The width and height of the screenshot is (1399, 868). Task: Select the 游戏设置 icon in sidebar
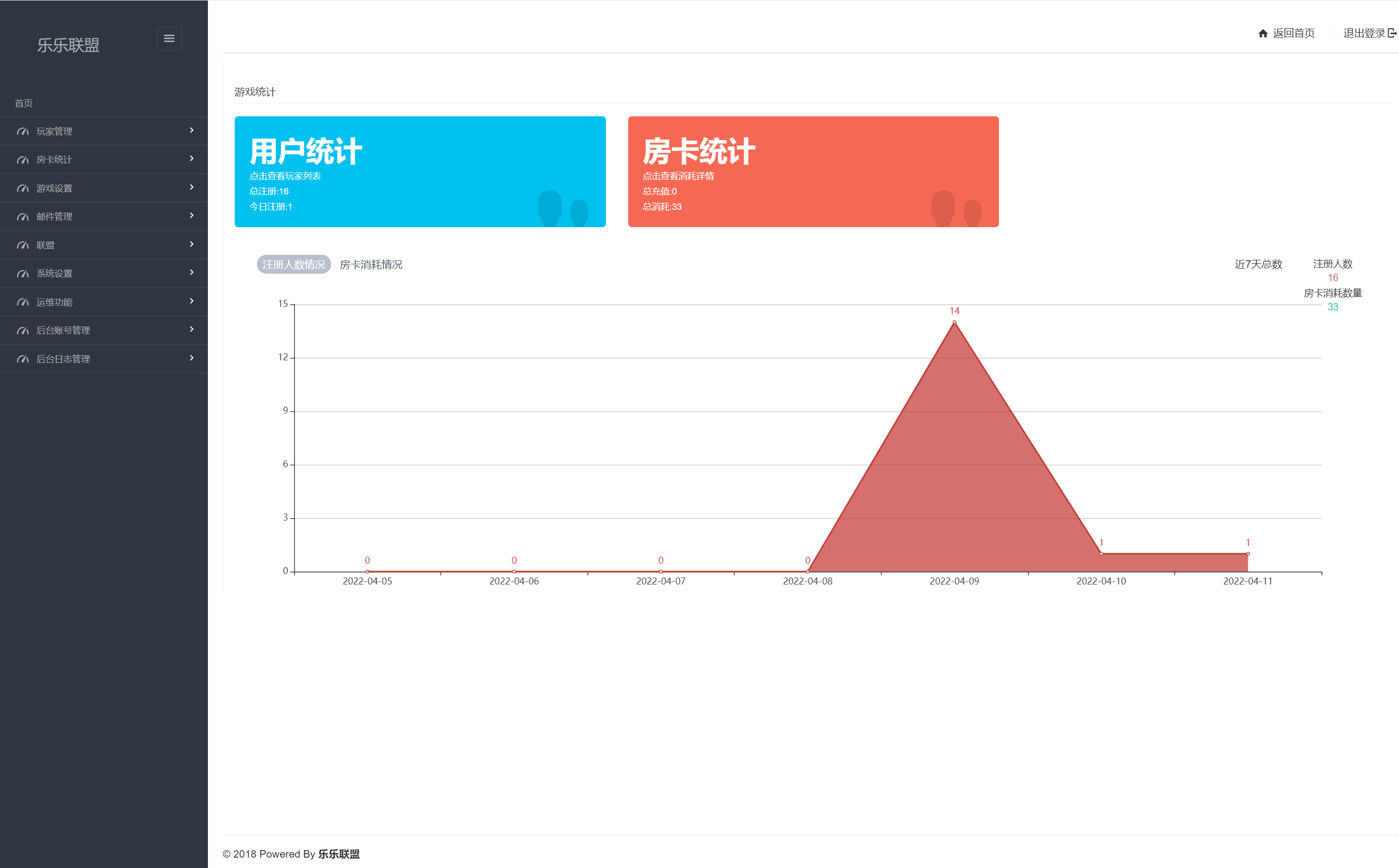coord(23,188)
